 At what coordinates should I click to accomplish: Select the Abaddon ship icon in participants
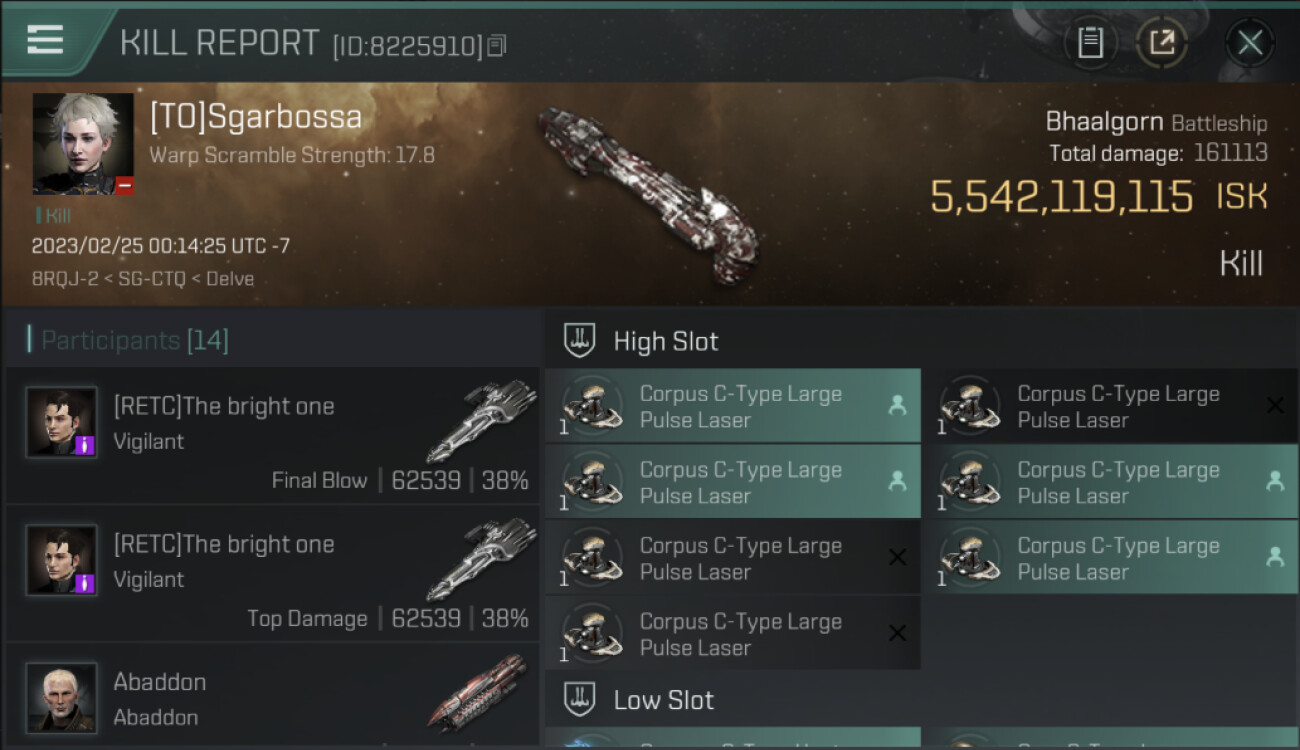(x=478, y=693)
